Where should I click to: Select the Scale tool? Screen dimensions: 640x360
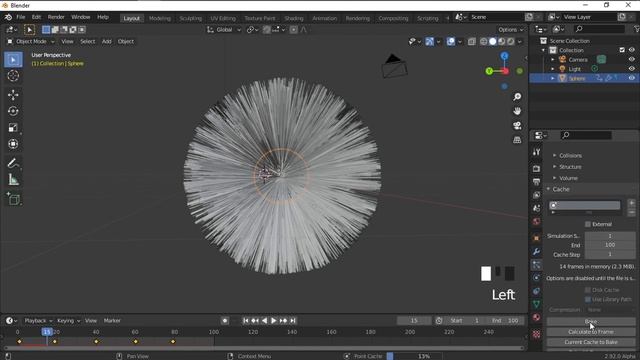click(x=13, y=128)
